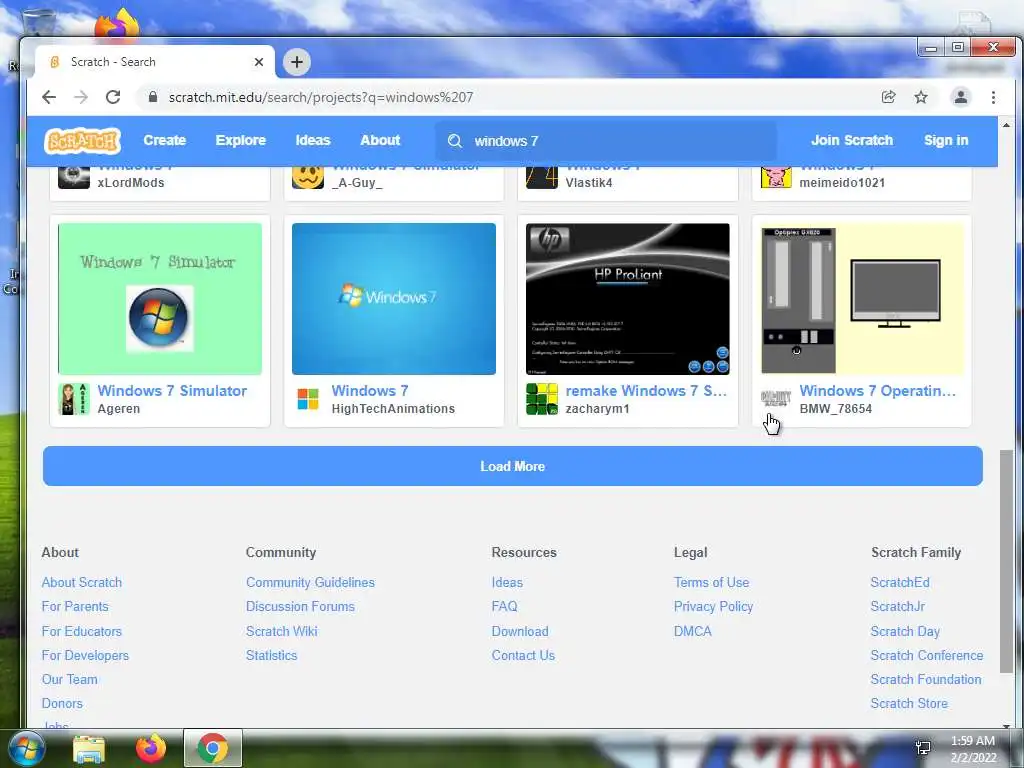This screenshot has height=768, width=1024.
Task: Select the Scratch - Search browser tab
Action: (154, 62)
